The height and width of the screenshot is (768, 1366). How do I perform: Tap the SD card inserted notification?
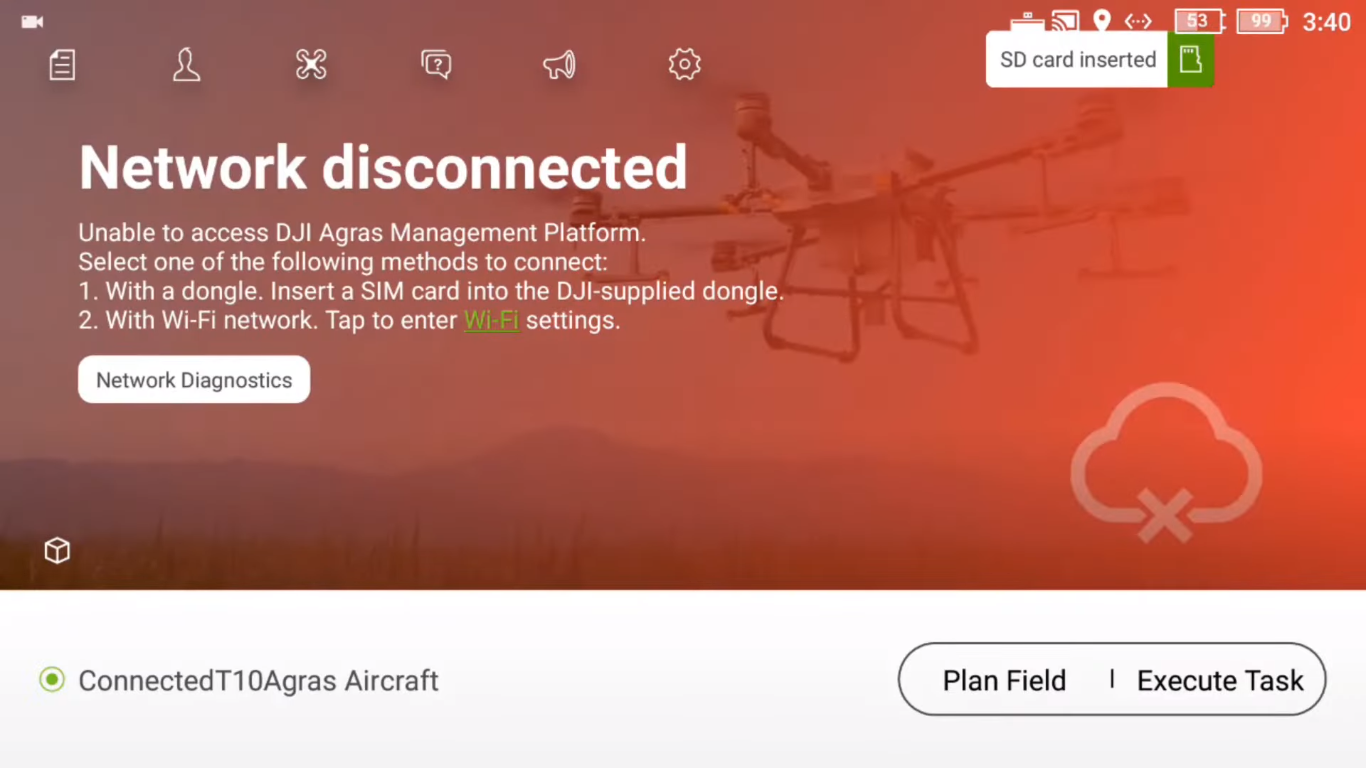[x=1077, y=60]
